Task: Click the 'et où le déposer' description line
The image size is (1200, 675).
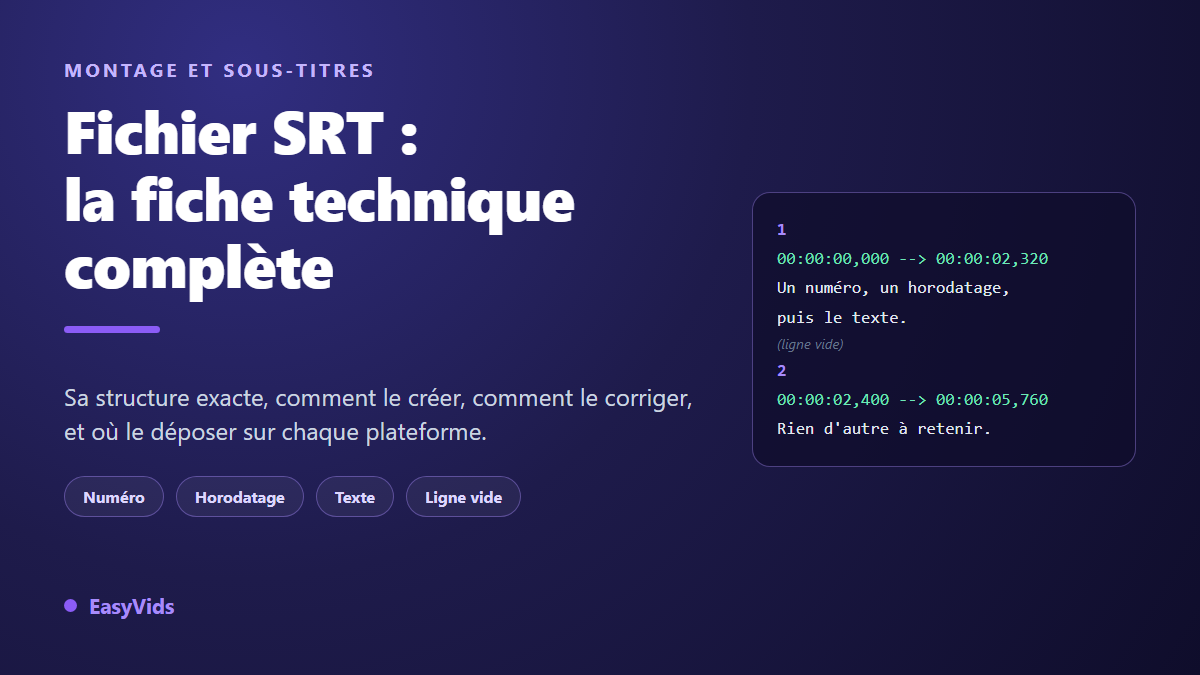Action: [275, 433]
